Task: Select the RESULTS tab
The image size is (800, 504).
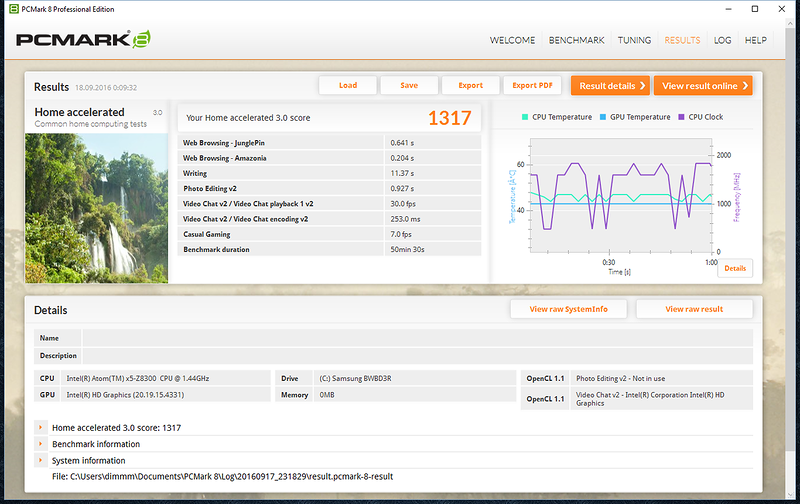Action: click(682, 40)
